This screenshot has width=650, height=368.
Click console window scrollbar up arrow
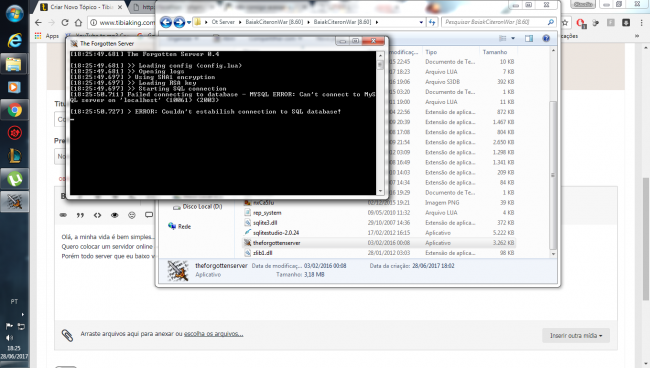pos(380,55)
